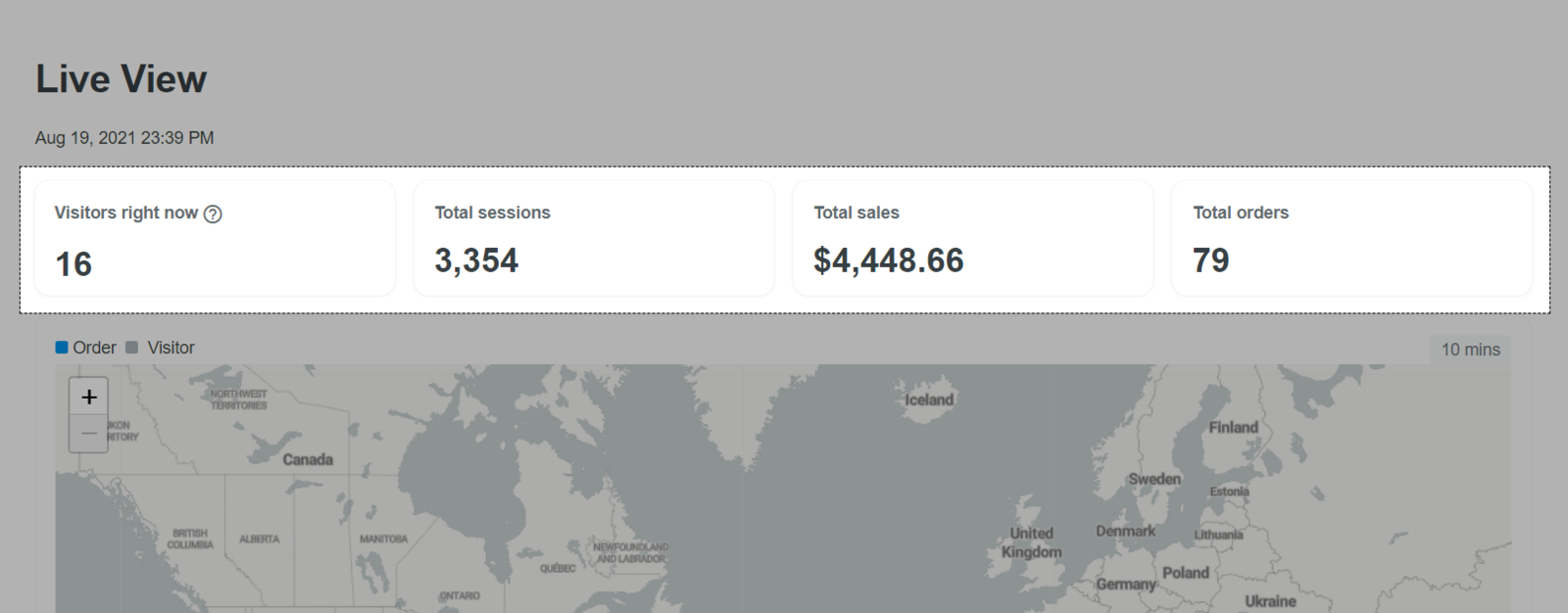Click the gray Visitor legend swatch

pos(132,348)
